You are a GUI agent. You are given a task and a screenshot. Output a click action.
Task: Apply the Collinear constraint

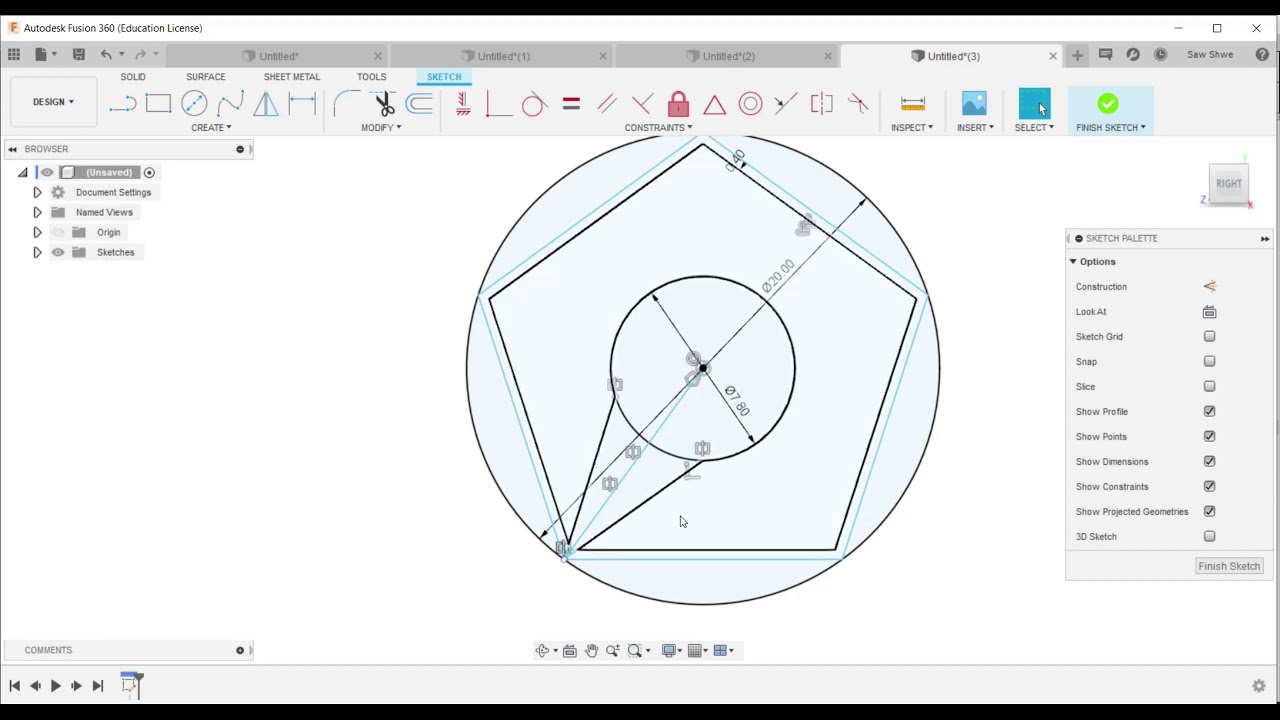786,103
